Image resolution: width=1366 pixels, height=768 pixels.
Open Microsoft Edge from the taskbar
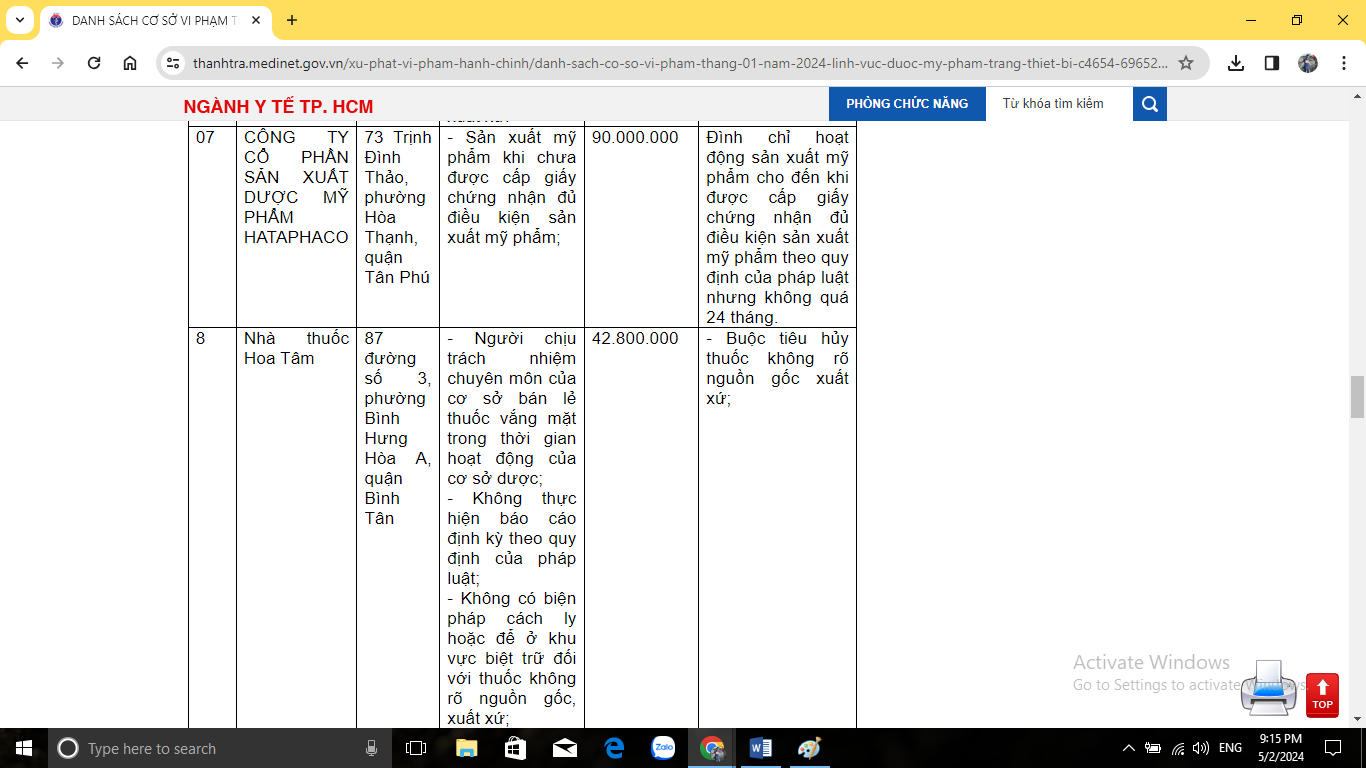(614, 748)
